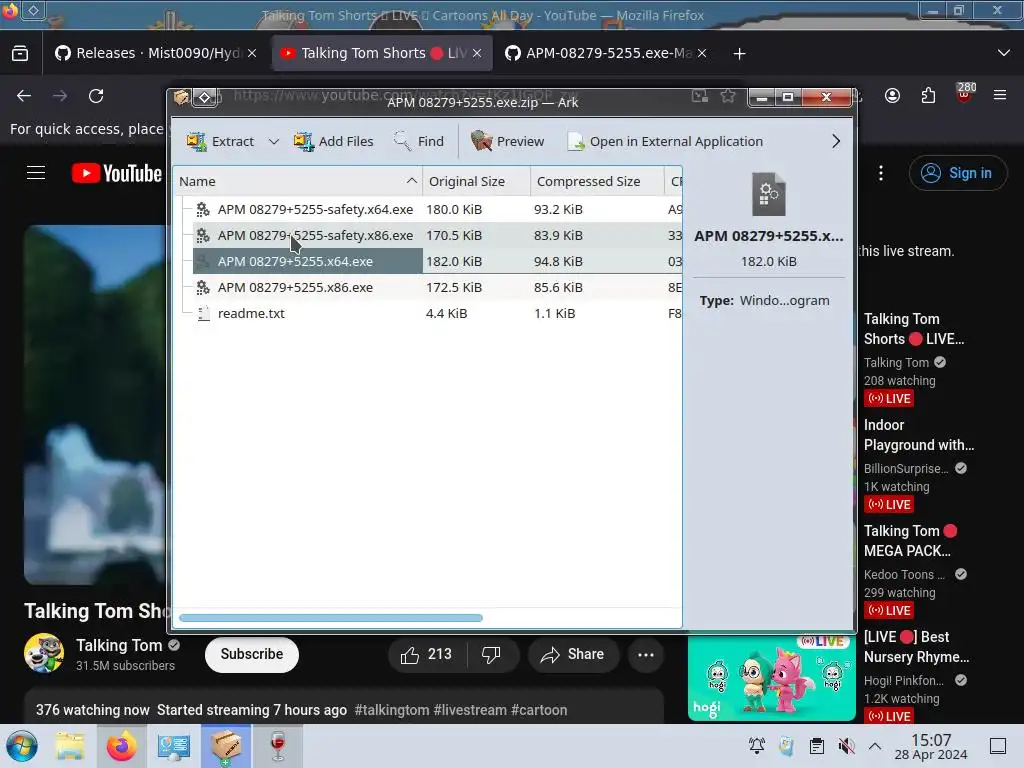
Task: Open Firefox View icon
Action: pos(20,53)
